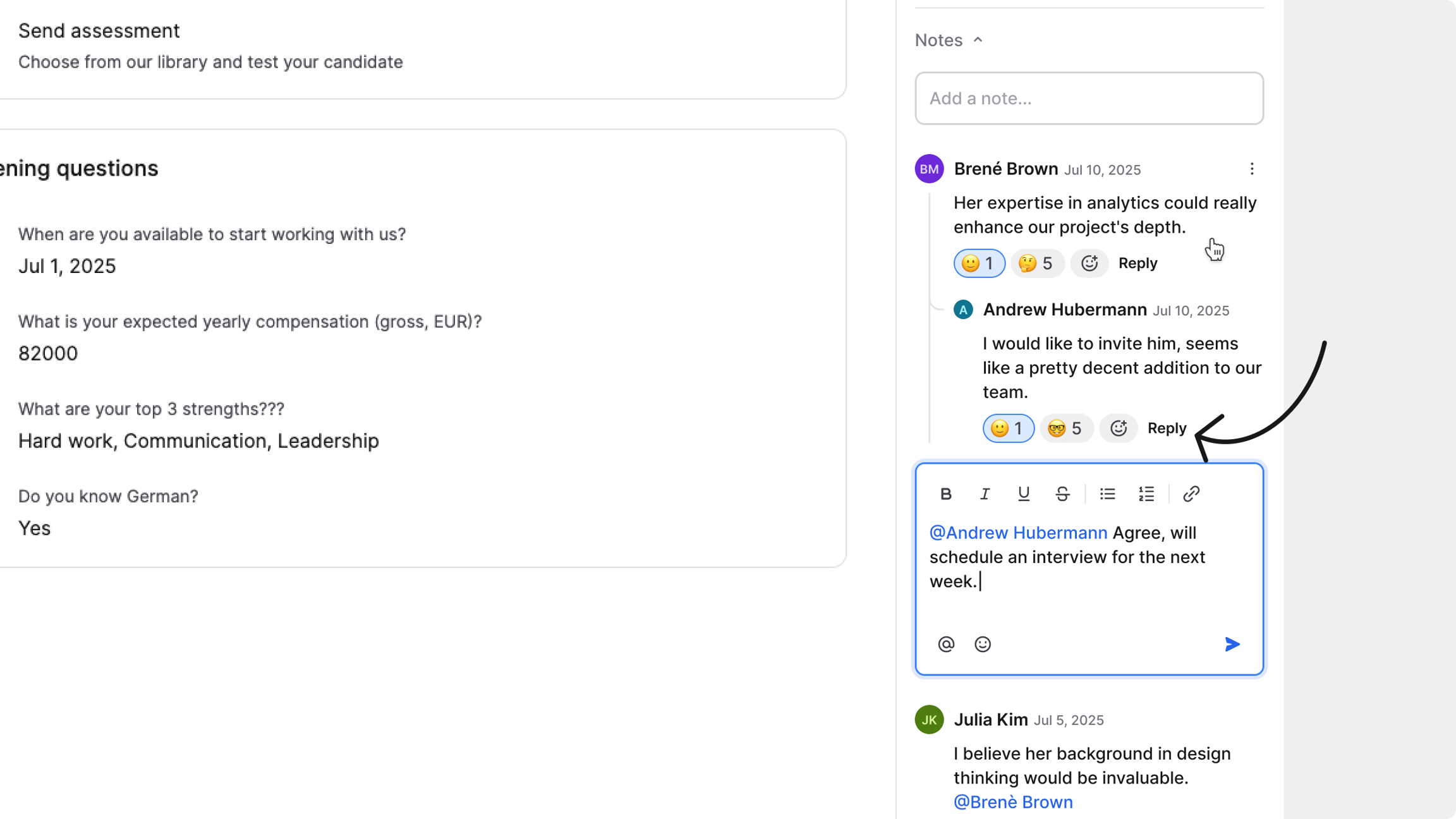Insert a hyperlink in the reply
The image size is (1456, 819).
[1191, 494]
